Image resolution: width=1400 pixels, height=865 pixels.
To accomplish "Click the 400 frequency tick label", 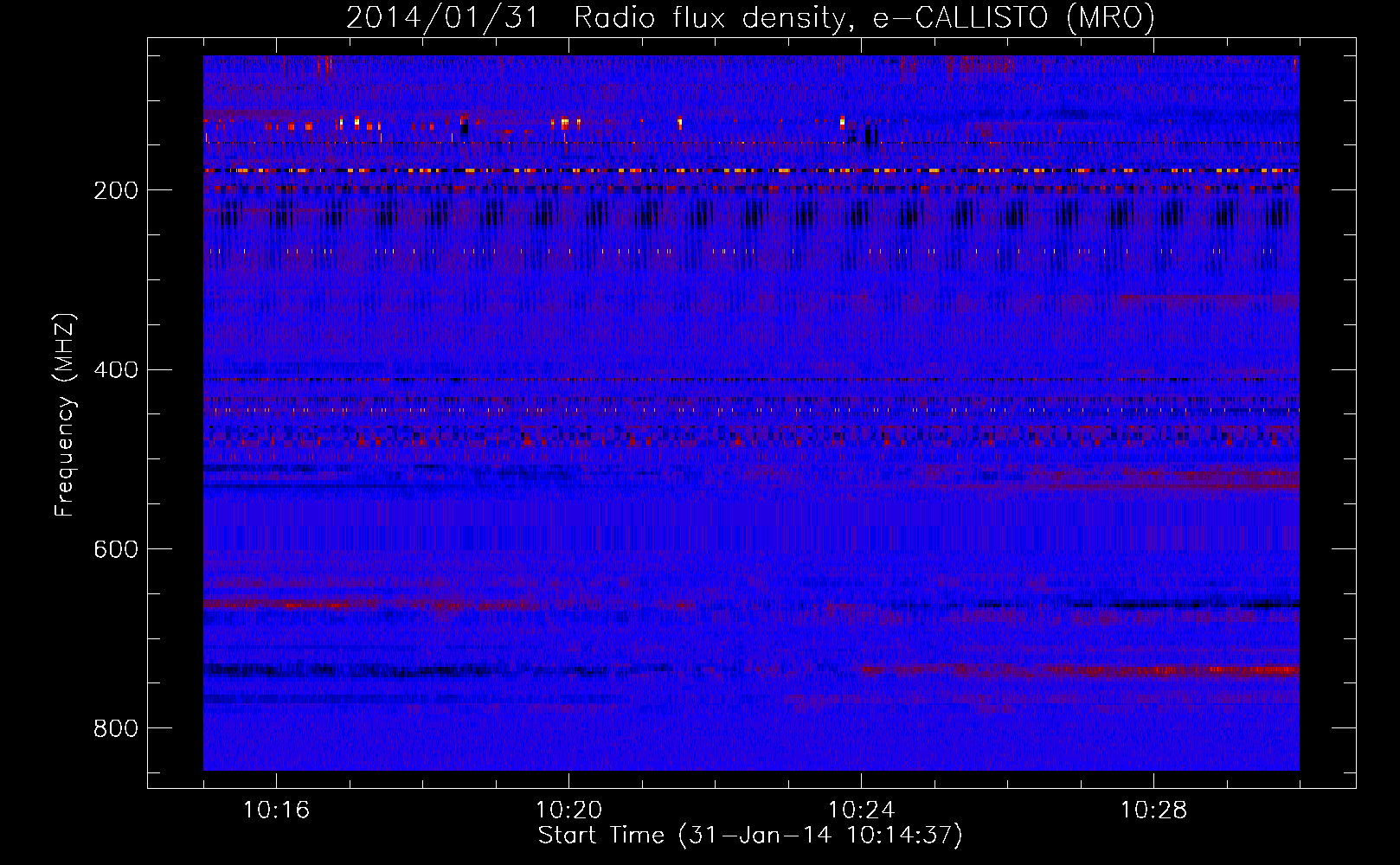I will point(116,370).
